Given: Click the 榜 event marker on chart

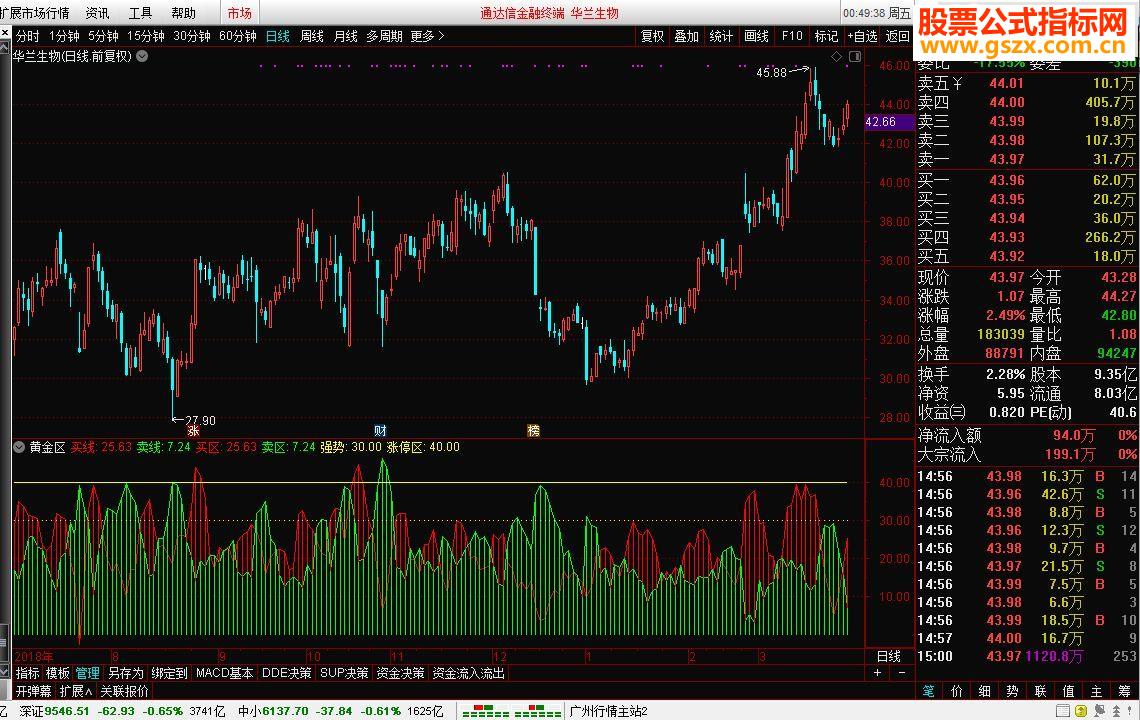Looking at the screenshot, I should tap(534, 431).
